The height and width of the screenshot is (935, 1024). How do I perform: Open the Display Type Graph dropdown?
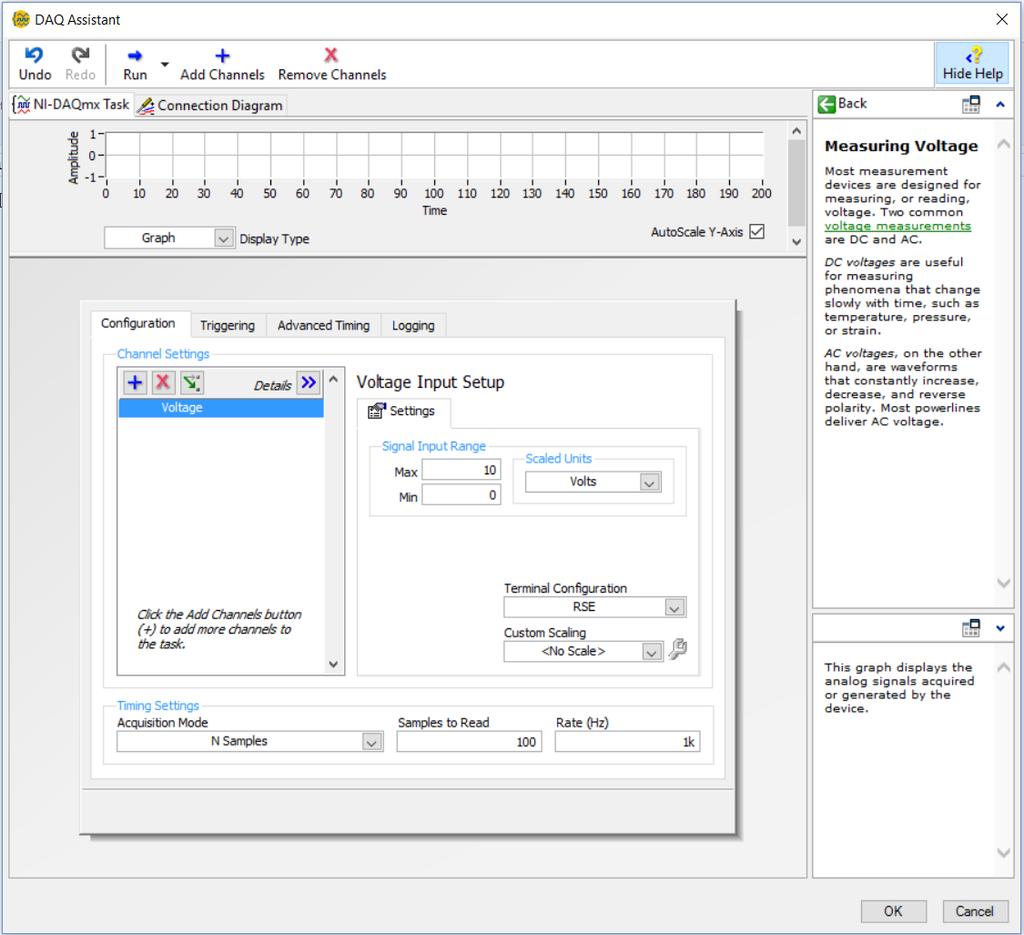tap(169, 238)
